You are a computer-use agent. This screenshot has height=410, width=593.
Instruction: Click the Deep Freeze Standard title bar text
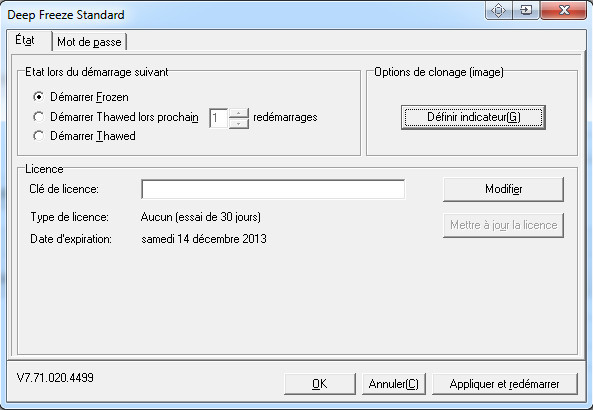(66, 15)
